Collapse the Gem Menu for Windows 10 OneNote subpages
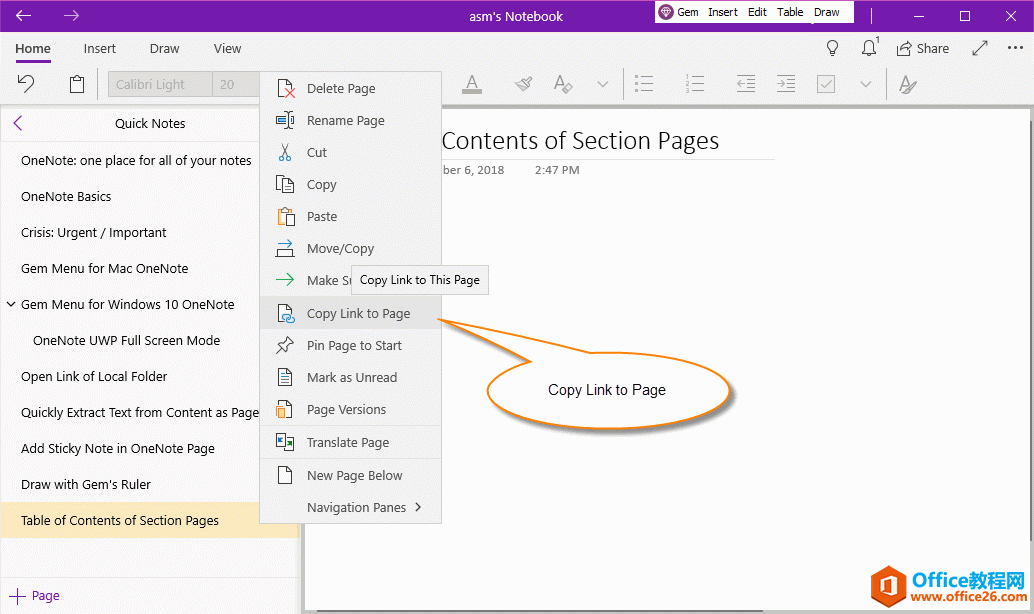This screenshot has height=614, width=1034. tap(11, 305)
